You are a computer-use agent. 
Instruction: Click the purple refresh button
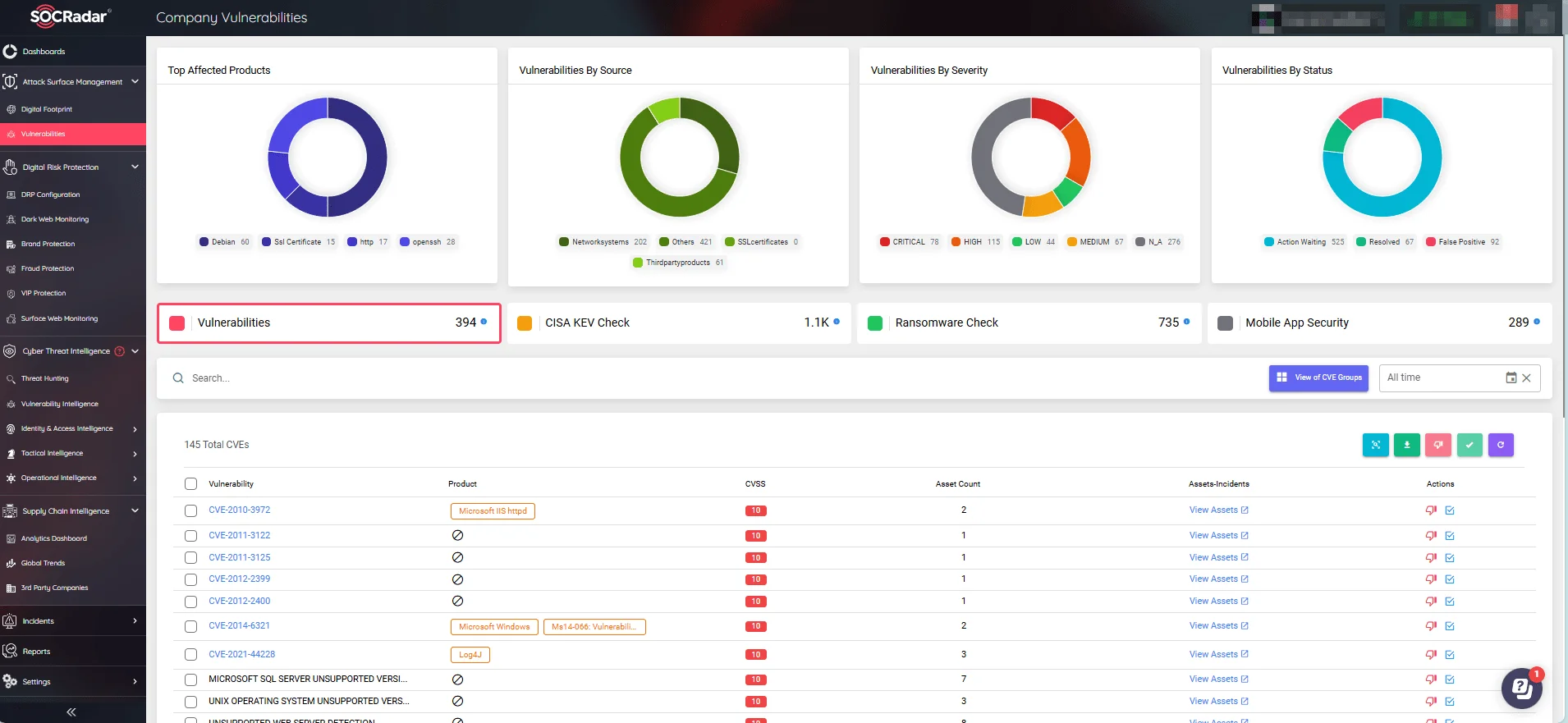(1501, 445)
